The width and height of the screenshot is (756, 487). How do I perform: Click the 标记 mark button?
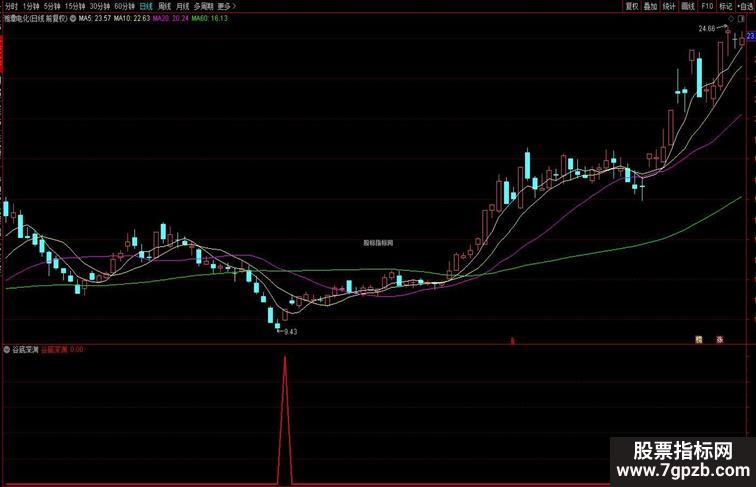(726, 6)
